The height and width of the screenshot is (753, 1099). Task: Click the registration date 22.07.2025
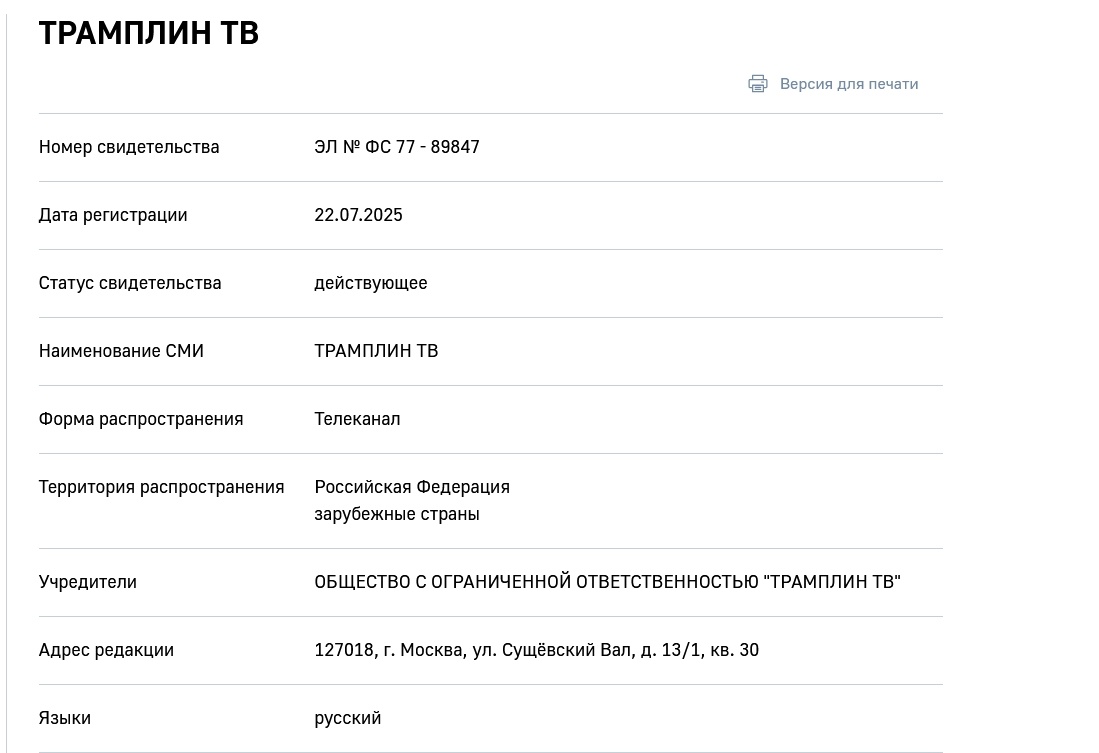[358, 215]
